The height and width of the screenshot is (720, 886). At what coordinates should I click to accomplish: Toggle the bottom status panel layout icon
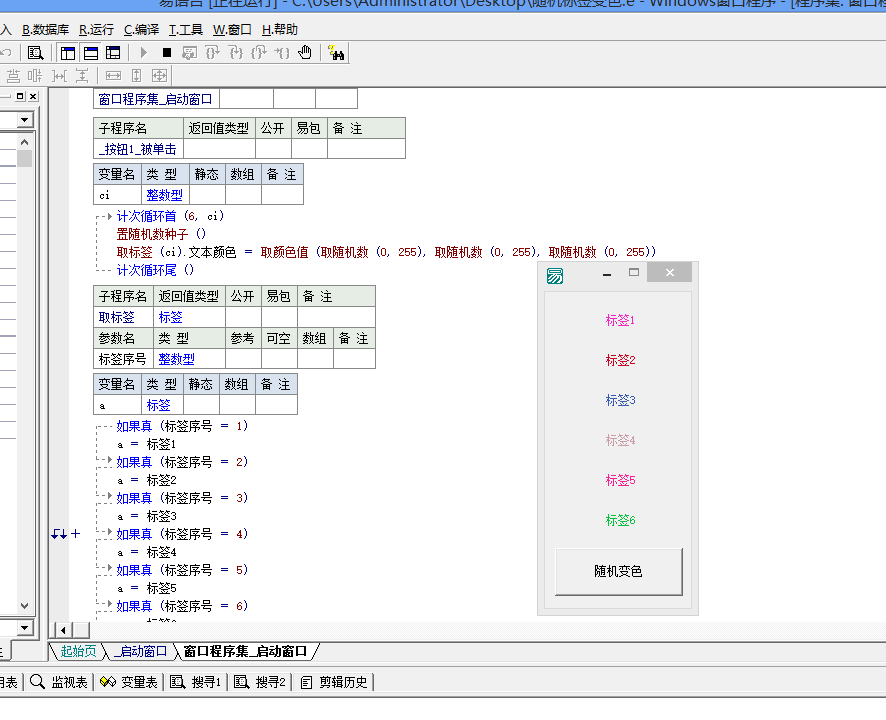click(90, 53)
